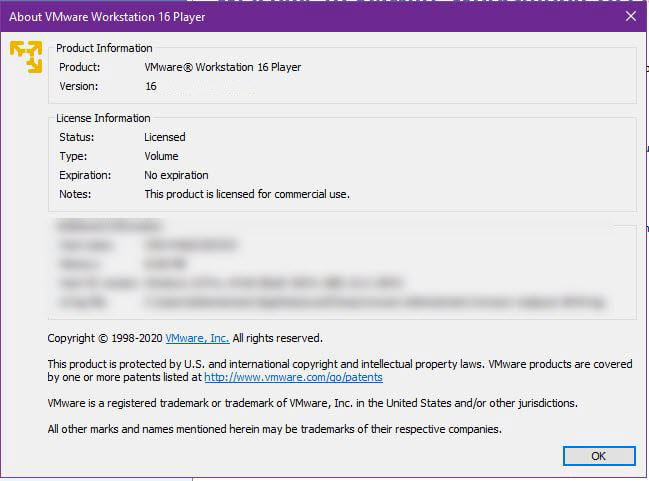Click the 'No expiration' value
Screen dimensions: 649x481
click(176, 175)
